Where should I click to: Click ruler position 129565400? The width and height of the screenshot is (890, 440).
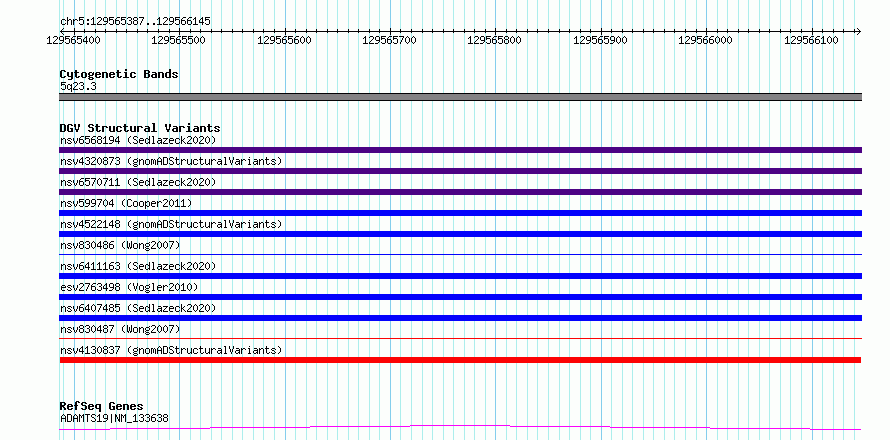(74, 40)
